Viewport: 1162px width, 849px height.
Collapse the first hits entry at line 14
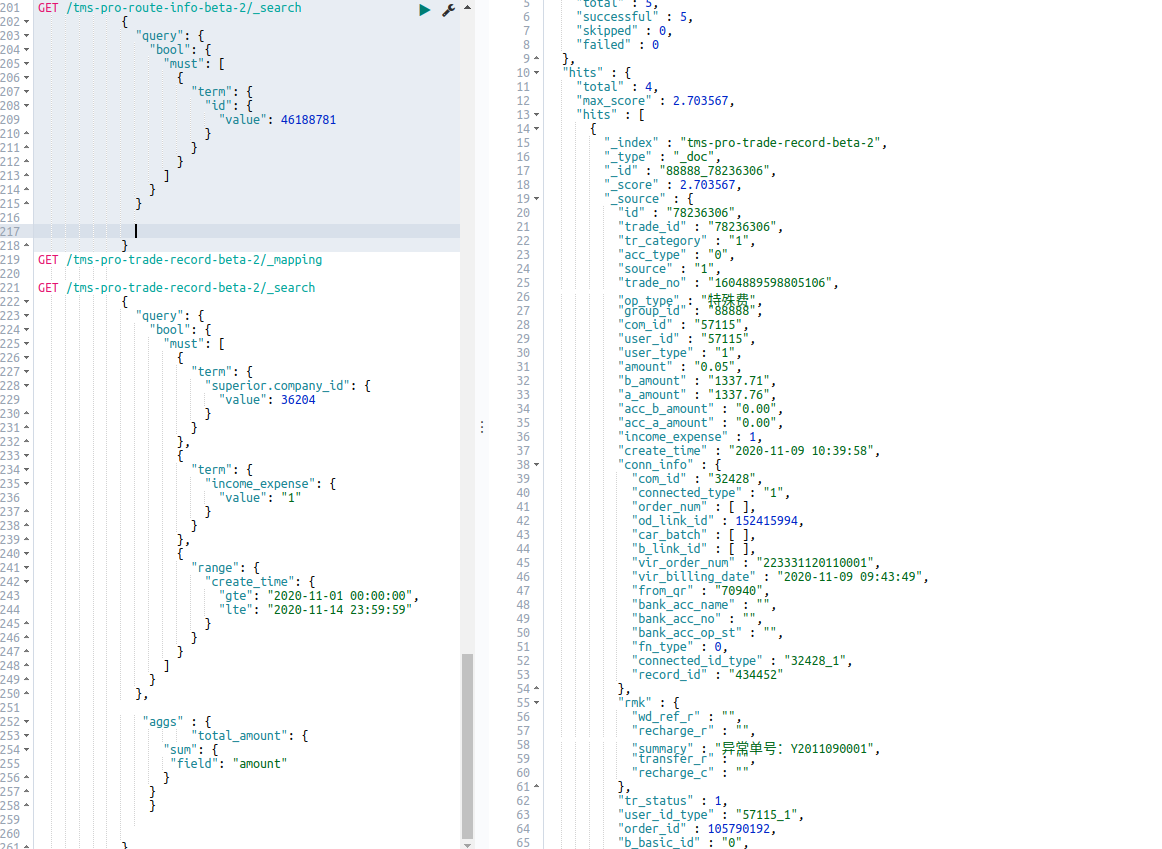pyautogui.click(x=534, y=128)
